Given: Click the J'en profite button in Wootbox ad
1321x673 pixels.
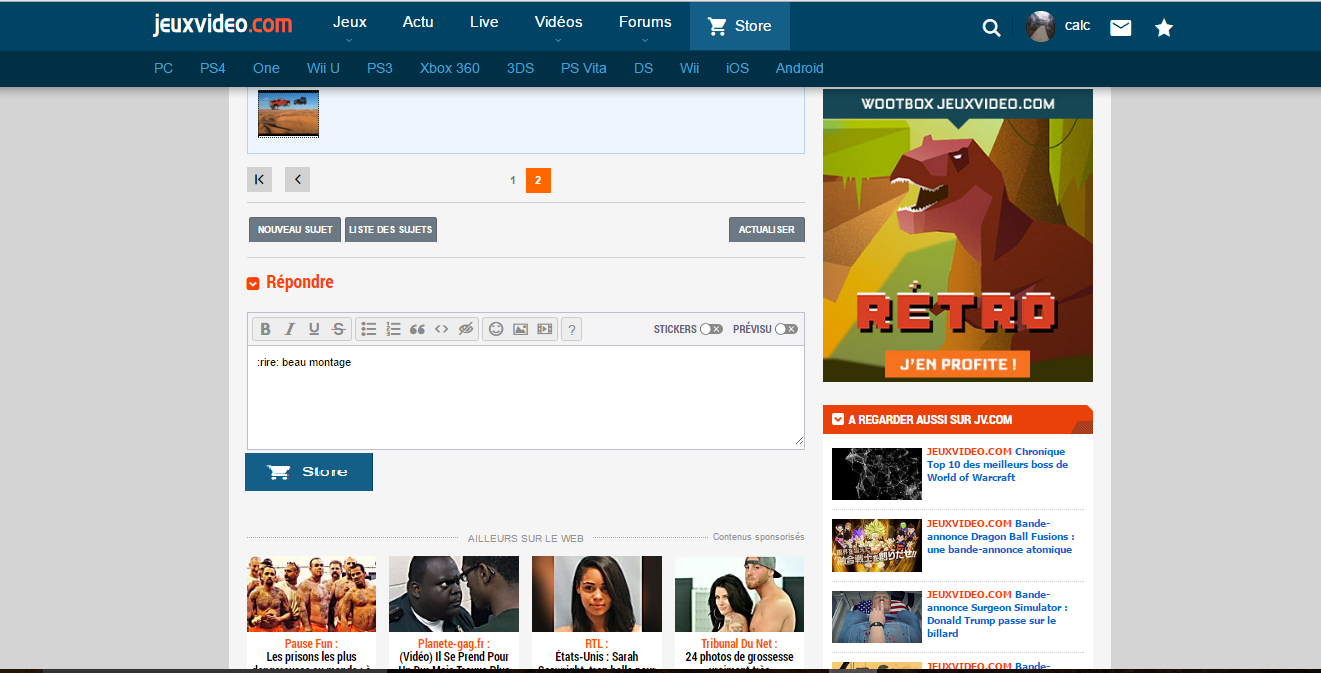Looking at the screenshot, I should click(x=957, y=363).
